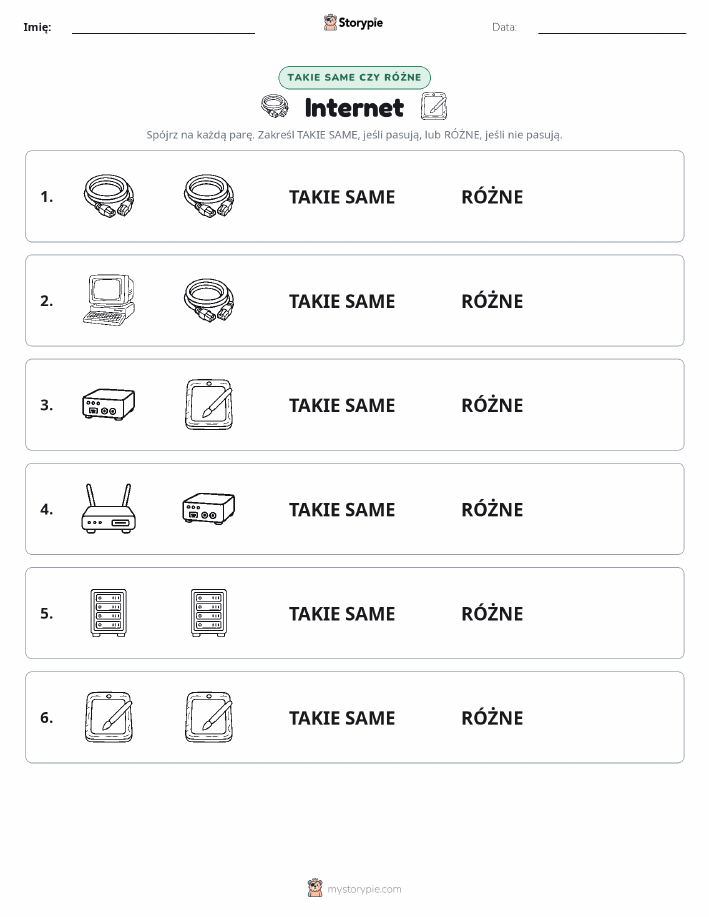The width and height of the screenshot is (709, 917).
Task: Click the cable icon left of Internet title
Action: 274,106
